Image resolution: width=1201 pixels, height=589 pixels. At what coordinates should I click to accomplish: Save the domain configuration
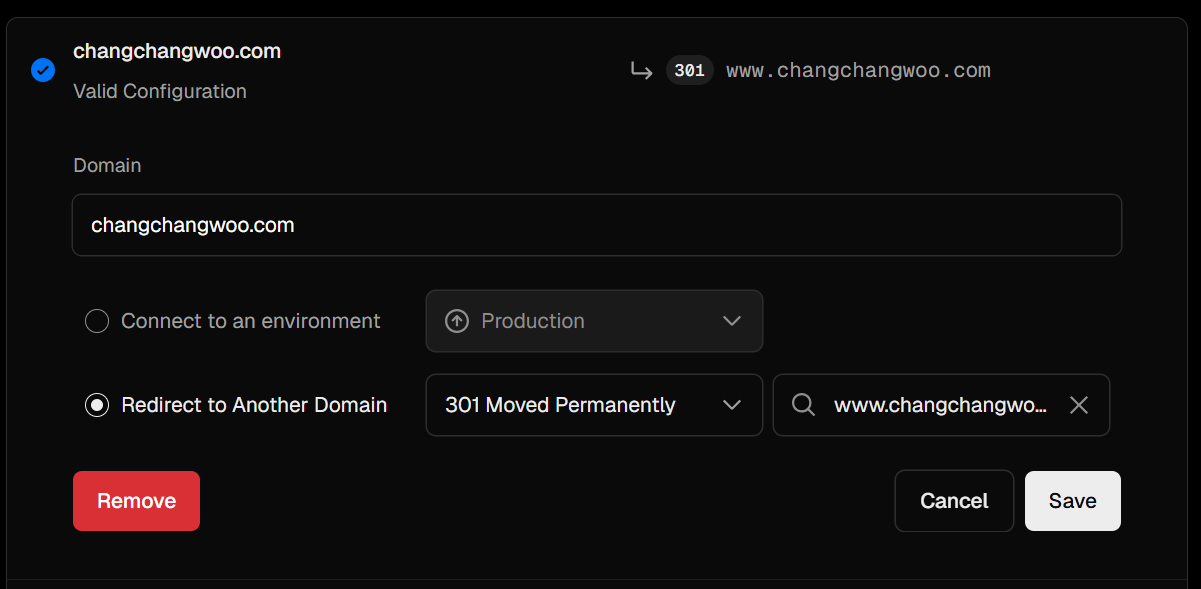click(x=1072, y=501)
